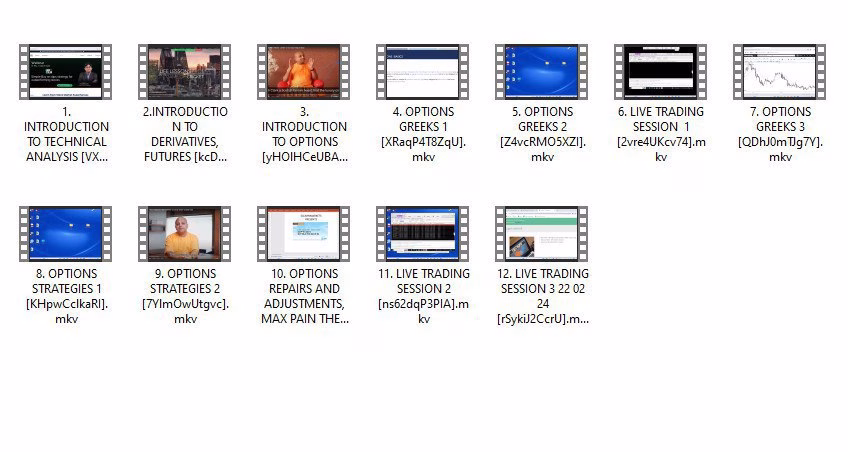Viewport: 848px width, 452px height.
Task: Select the Introduction to Technical Analysis video thumbnail
Action: coord(65,71)
